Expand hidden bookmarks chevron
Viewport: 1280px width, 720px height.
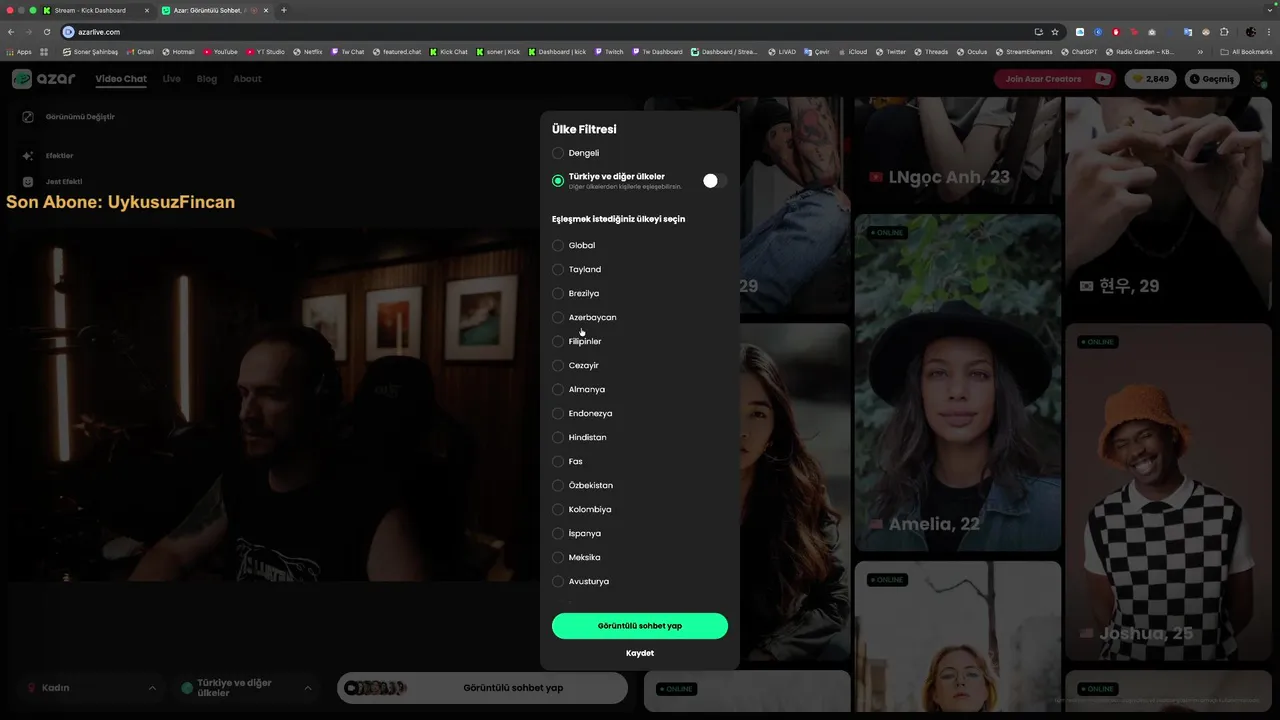point(1200,52)
